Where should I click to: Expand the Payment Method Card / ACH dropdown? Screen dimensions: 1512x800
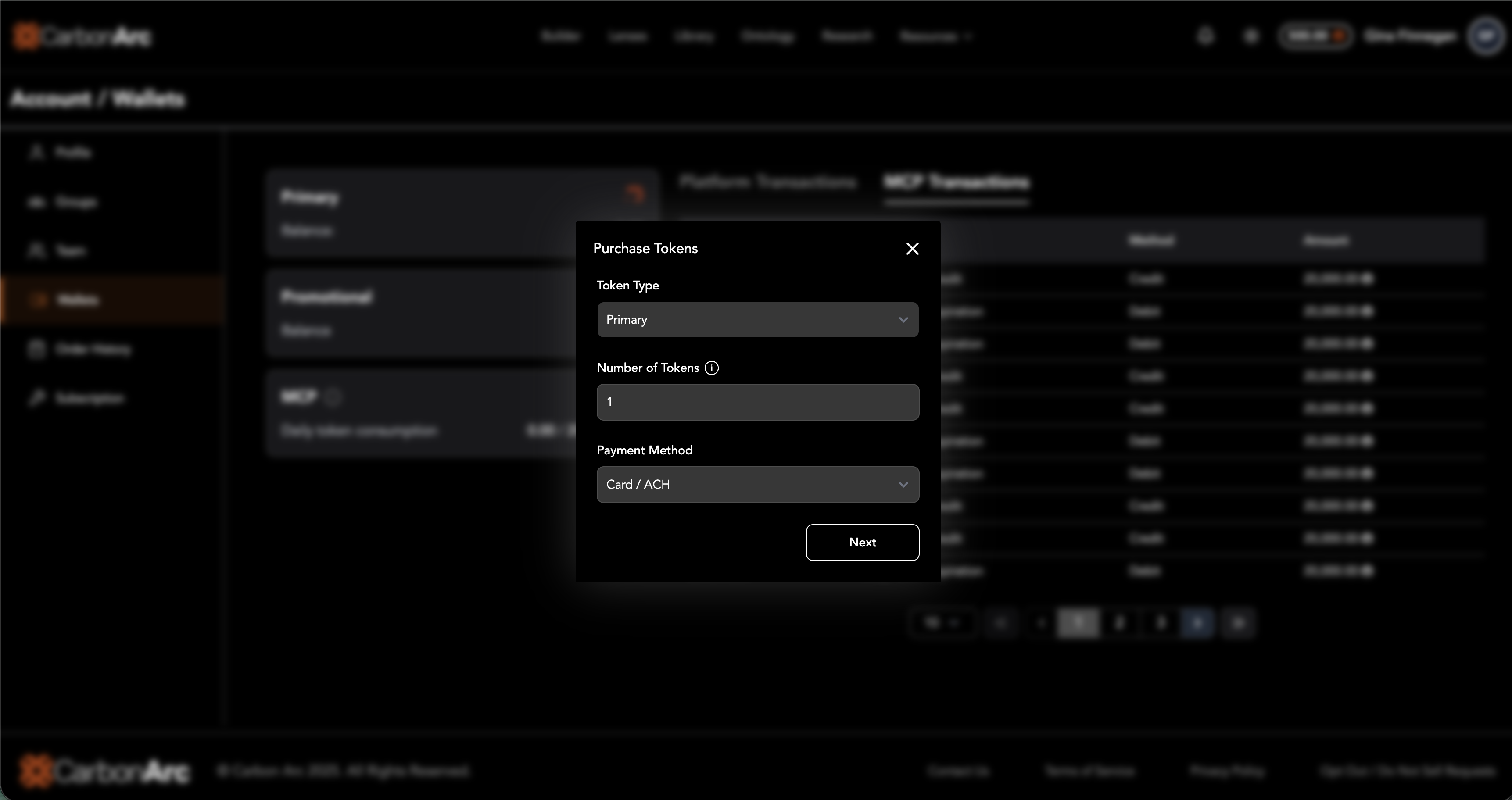tap(757, 485)
